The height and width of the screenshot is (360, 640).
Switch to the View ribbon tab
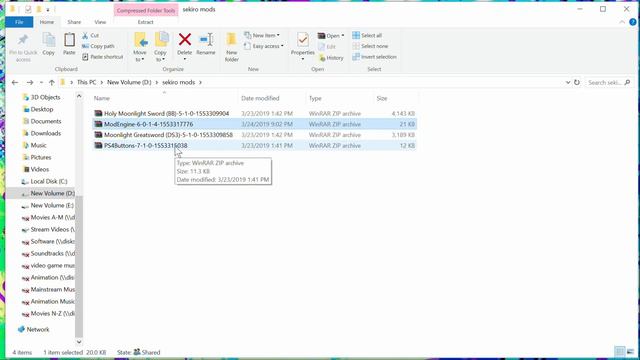[100, 22]
